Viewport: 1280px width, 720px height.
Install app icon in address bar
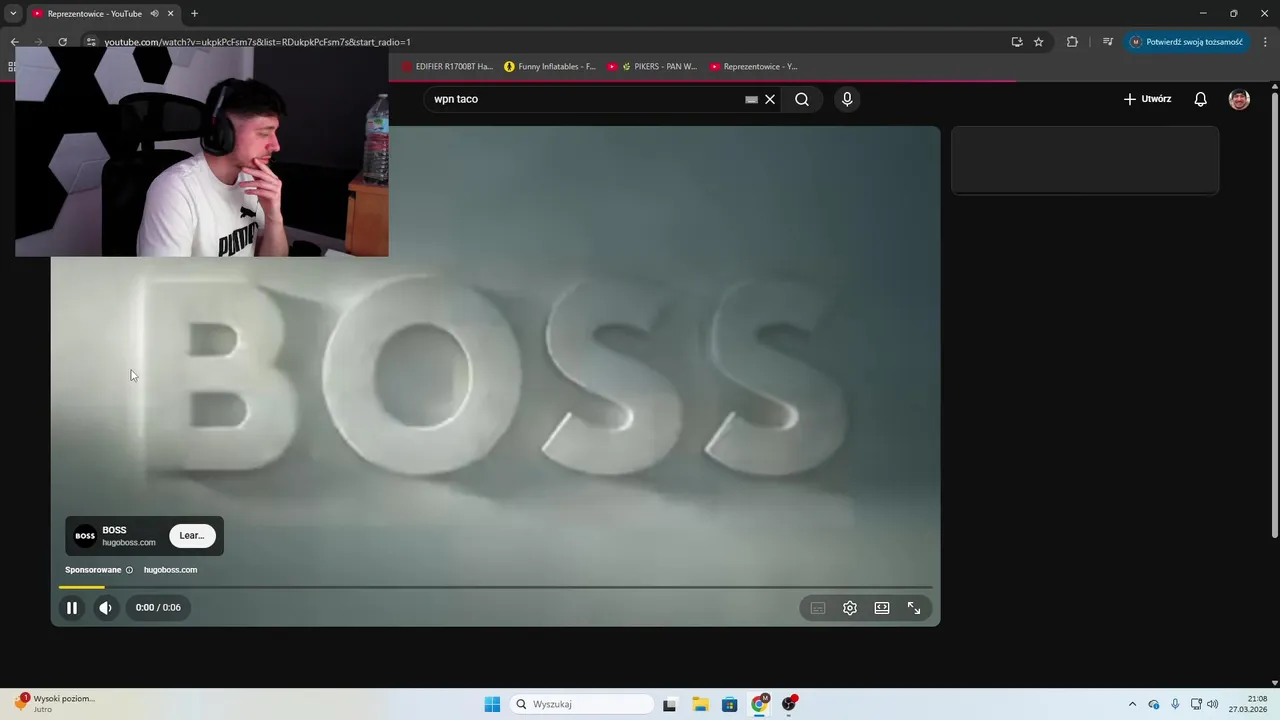(x=1017, y=42)
